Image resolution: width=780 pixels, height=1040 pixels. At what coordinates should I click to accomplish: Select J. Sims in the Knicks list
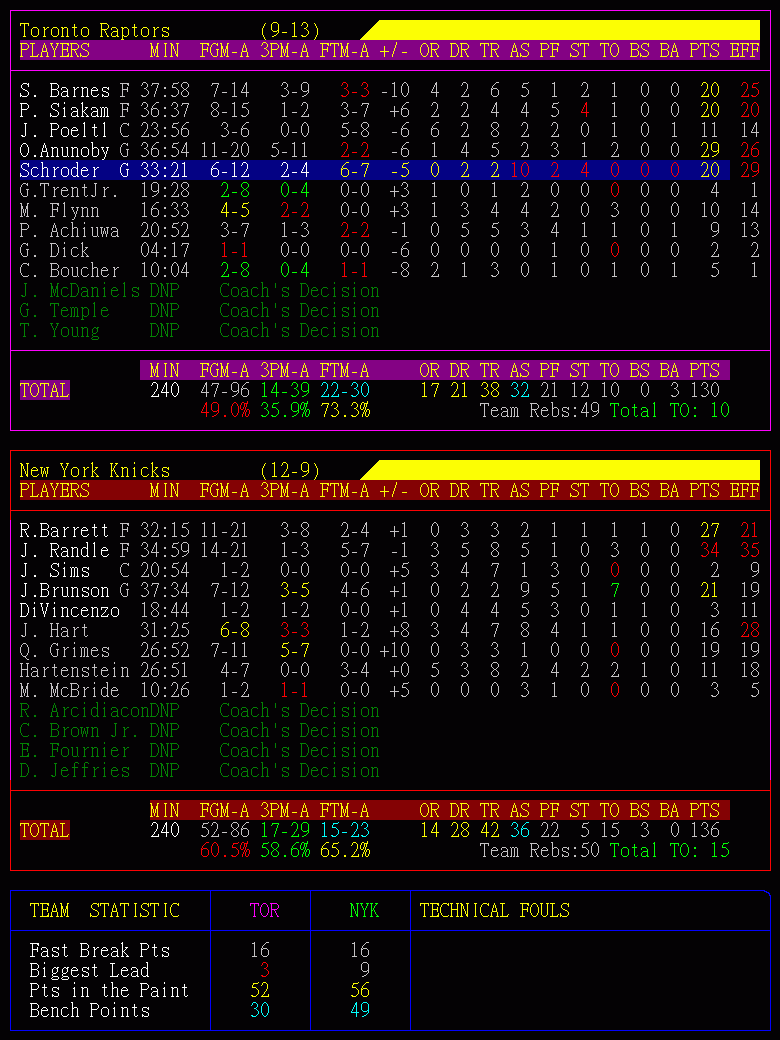(54, 570)
